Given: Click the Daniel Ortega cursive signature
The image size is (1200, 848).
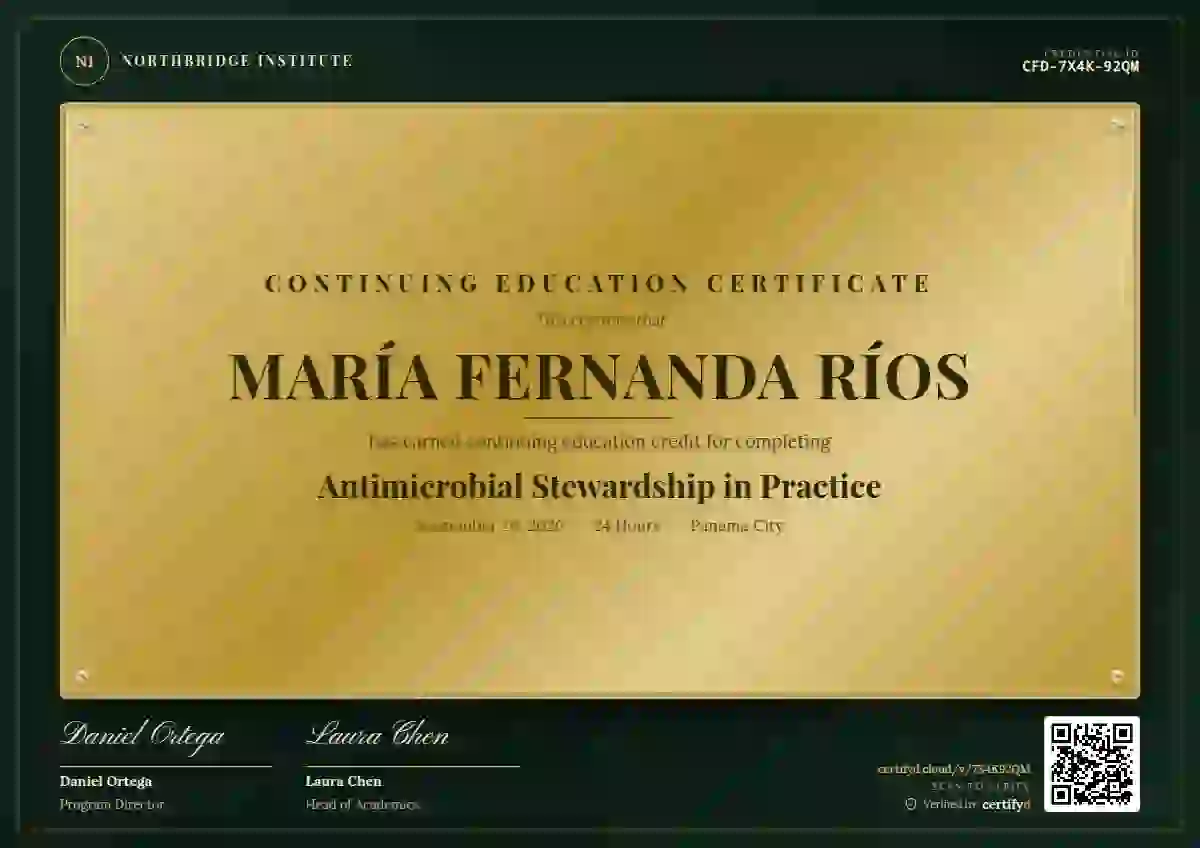Looking at the screenshot, I should click(142, 735).
